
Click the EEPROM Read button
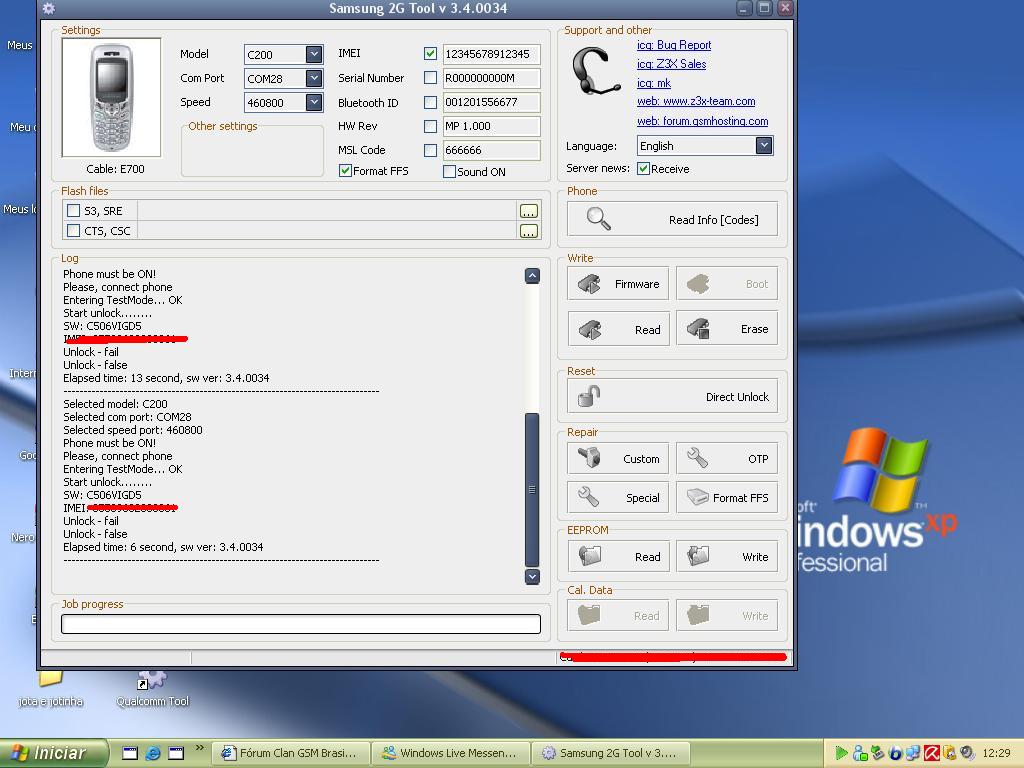[618, 556]
